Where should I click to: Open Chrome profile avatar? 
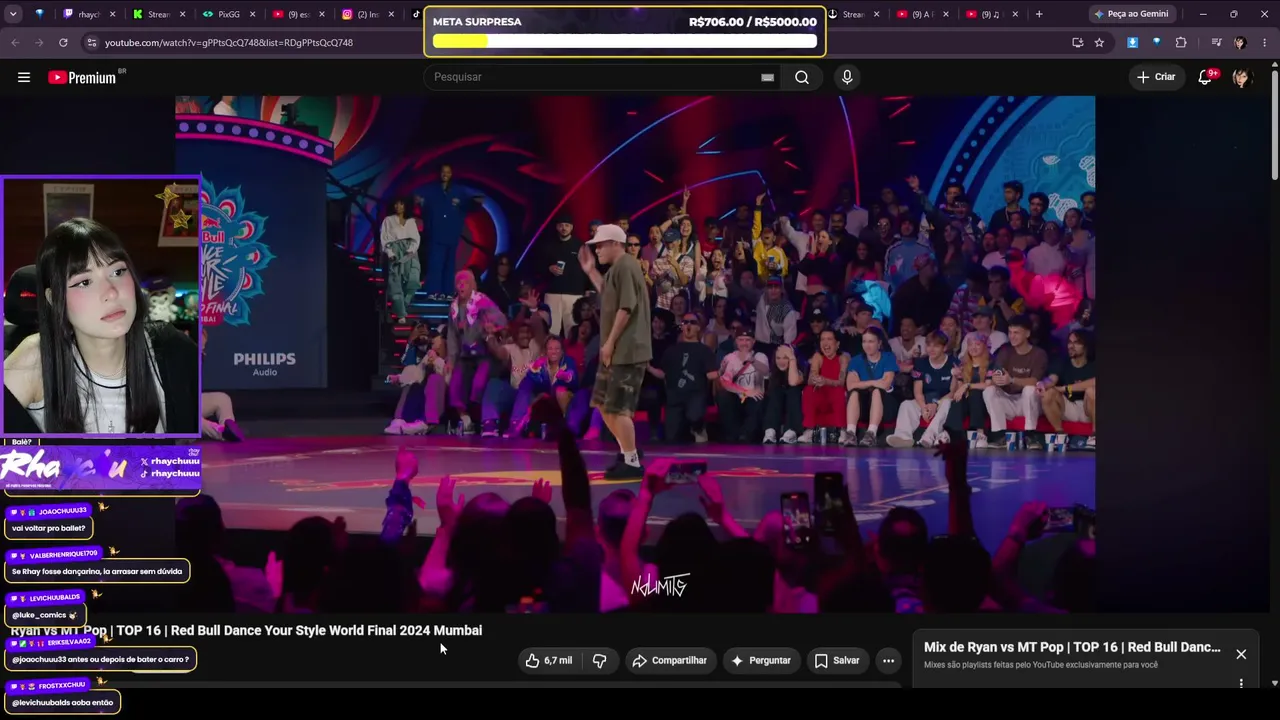coord(1240,42)
